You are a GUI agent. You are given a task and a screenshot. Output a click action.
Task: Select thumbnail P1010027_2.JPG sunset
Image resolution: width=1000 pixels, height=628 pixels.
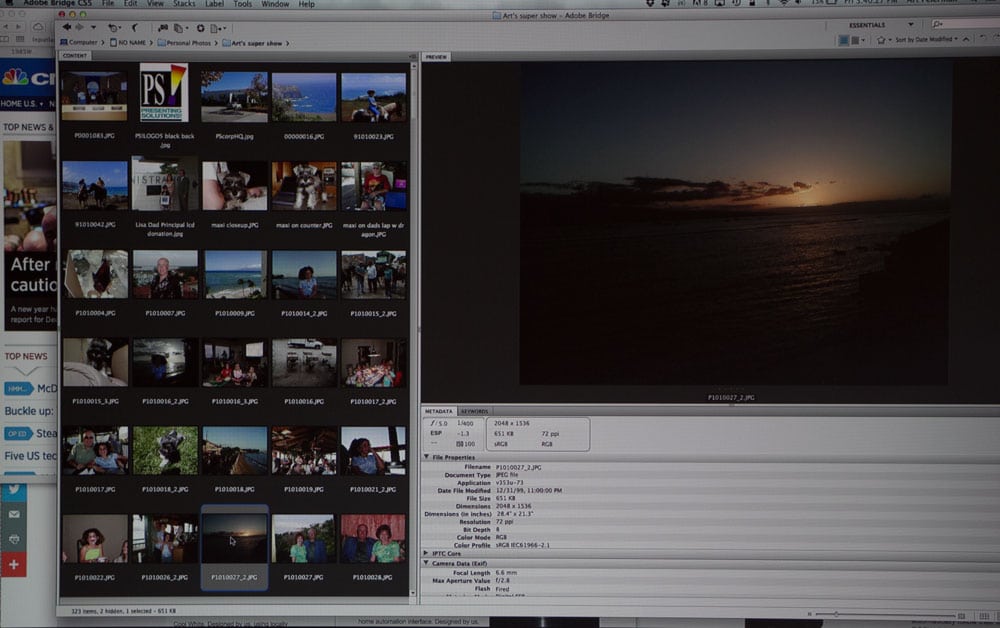click(x=235, y=539)
